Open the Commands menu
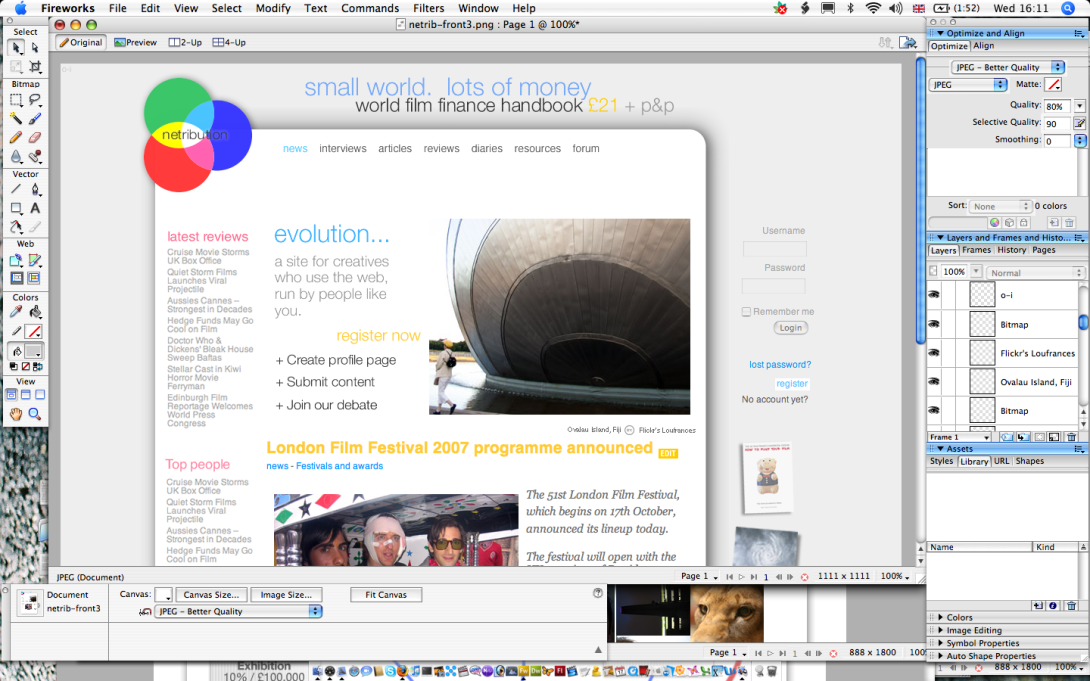 click(370, 8)
